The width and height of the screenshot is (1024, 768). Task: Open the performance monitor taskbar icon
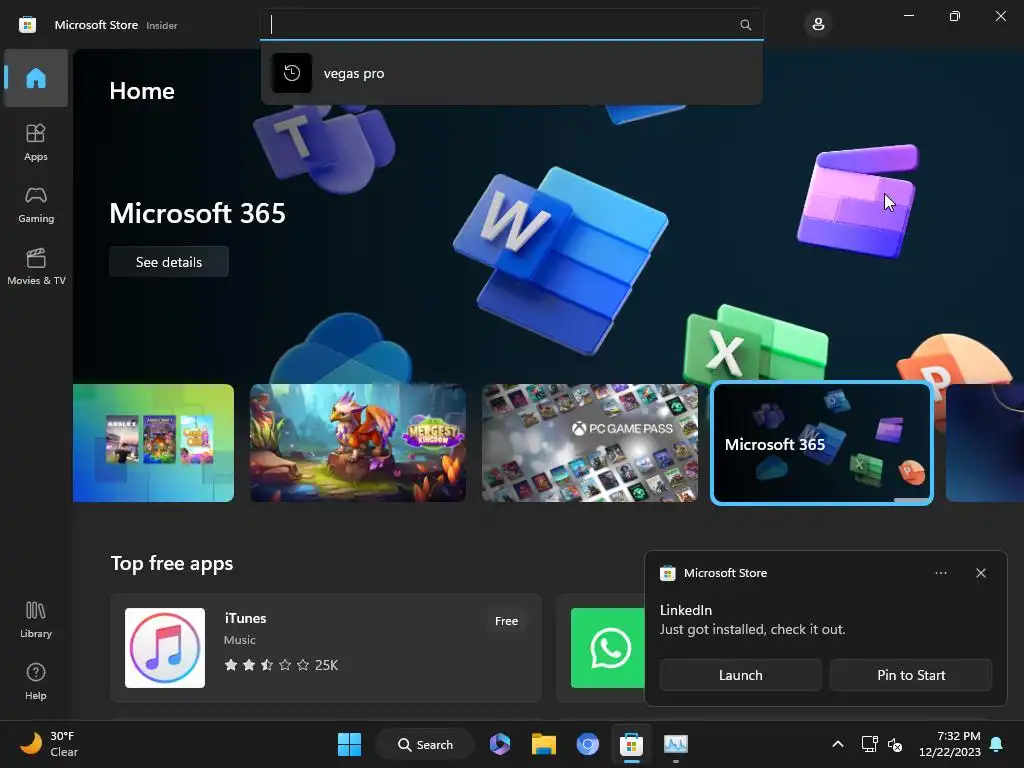tap(675, 744)
